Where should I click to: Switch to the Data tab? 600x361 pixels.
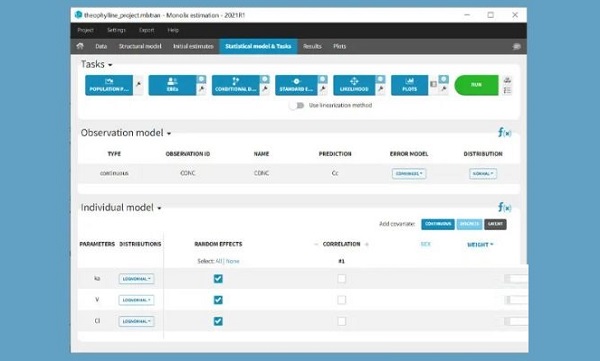coord(101,46)
